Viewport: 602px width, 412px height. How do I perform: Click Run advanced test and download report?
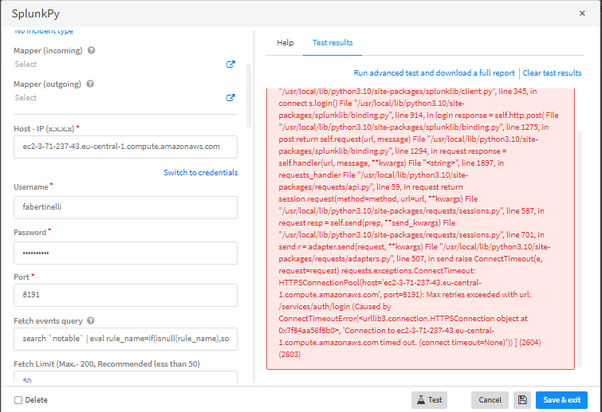434,73
